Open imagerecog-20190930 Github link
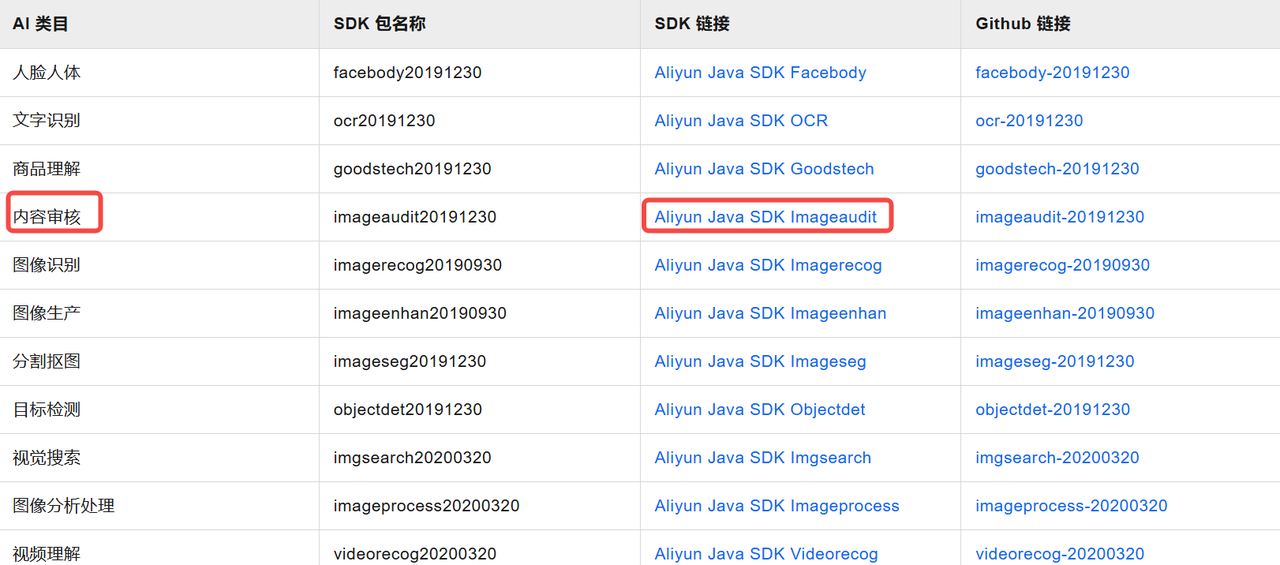Image resolution: width=1280 pixels, height=565 pixels. pos(1062,265)
